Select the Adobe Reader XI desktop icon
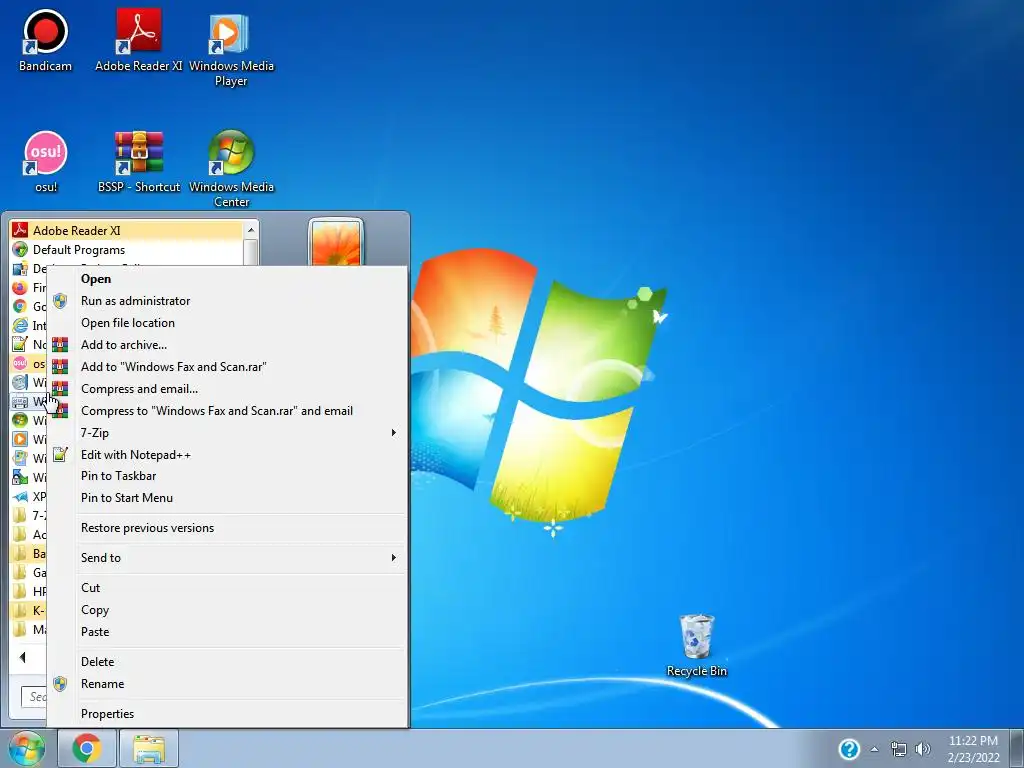Image resolution: width=1024 pixels, height=768 pixels. point(138,40)
